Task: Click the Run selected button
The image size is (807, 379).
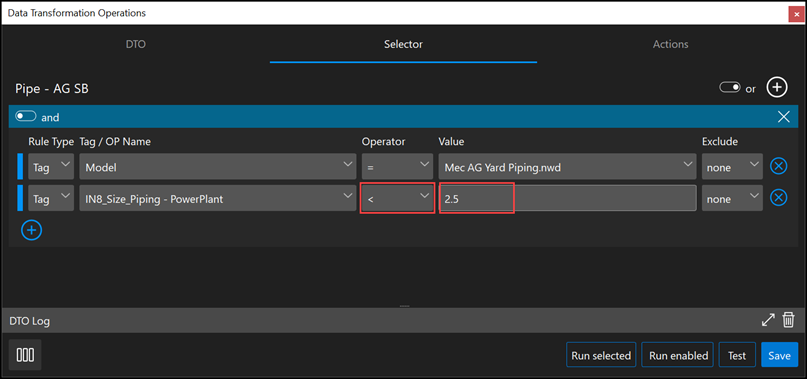Action: 601,355
